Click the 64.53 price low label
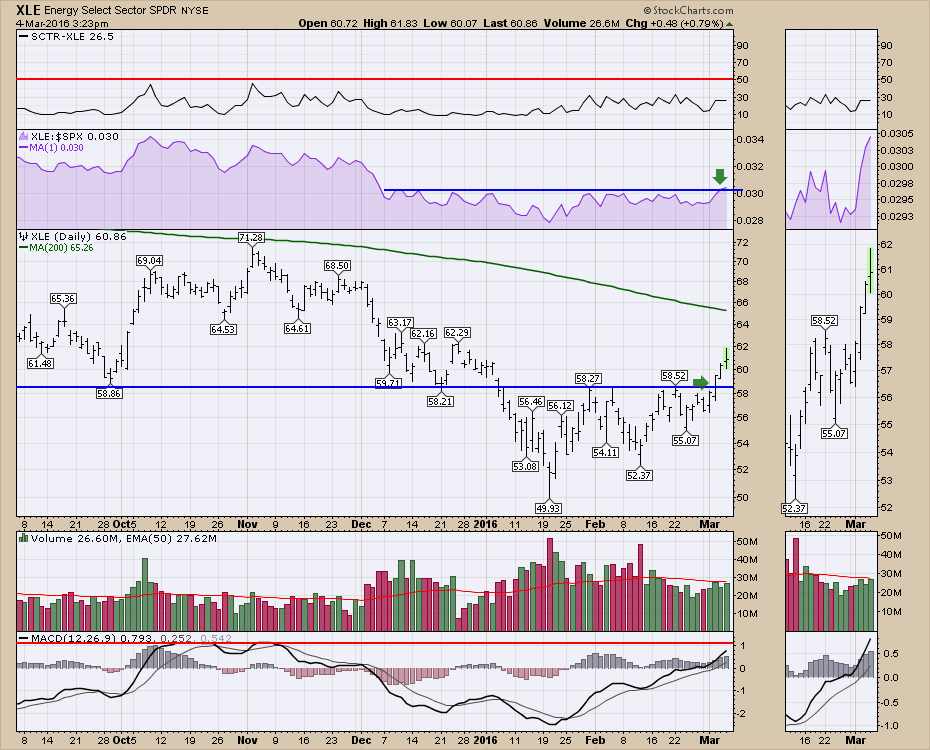The image size is (930, 750). 223,328
